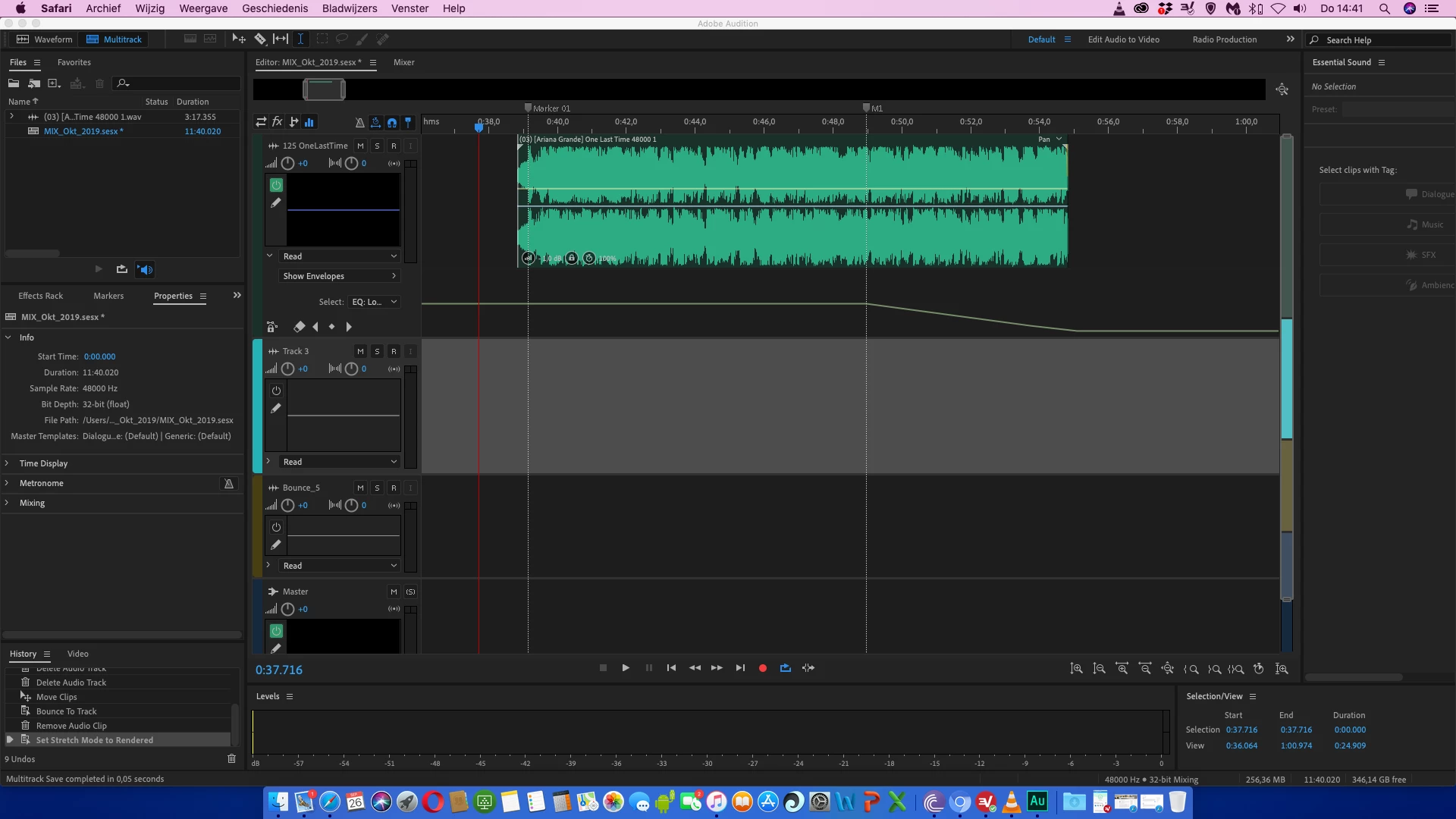This screenshot has width=1456, height=819.
Task: Click the Radio Production workspace
Action: (x=1224, y=39)
